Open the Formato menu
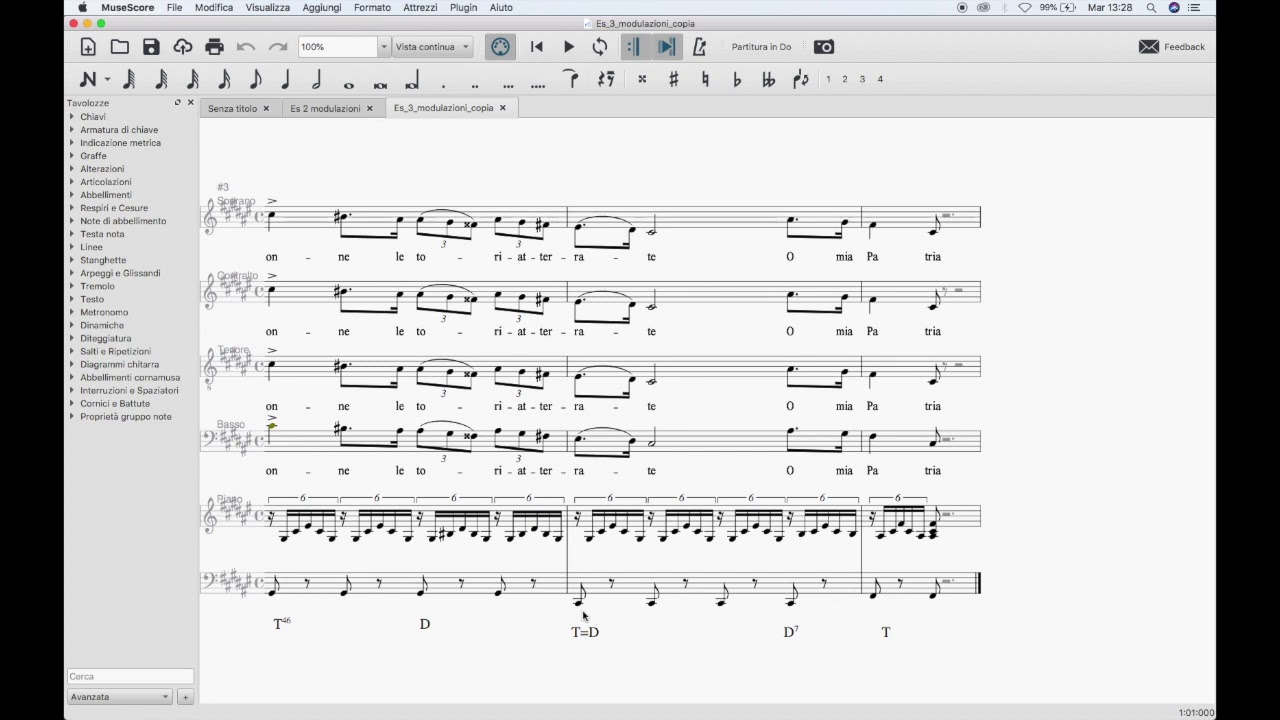 point(372,7)
